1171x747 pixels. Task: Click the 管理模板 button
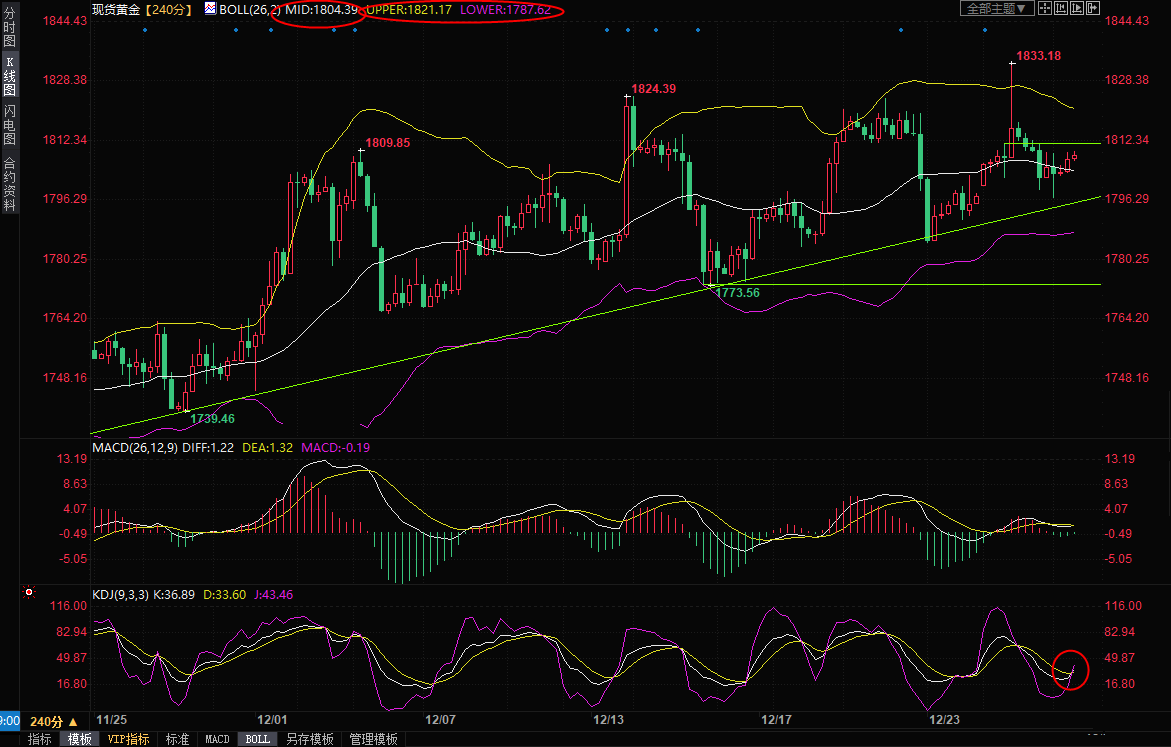tap(373, 739)
